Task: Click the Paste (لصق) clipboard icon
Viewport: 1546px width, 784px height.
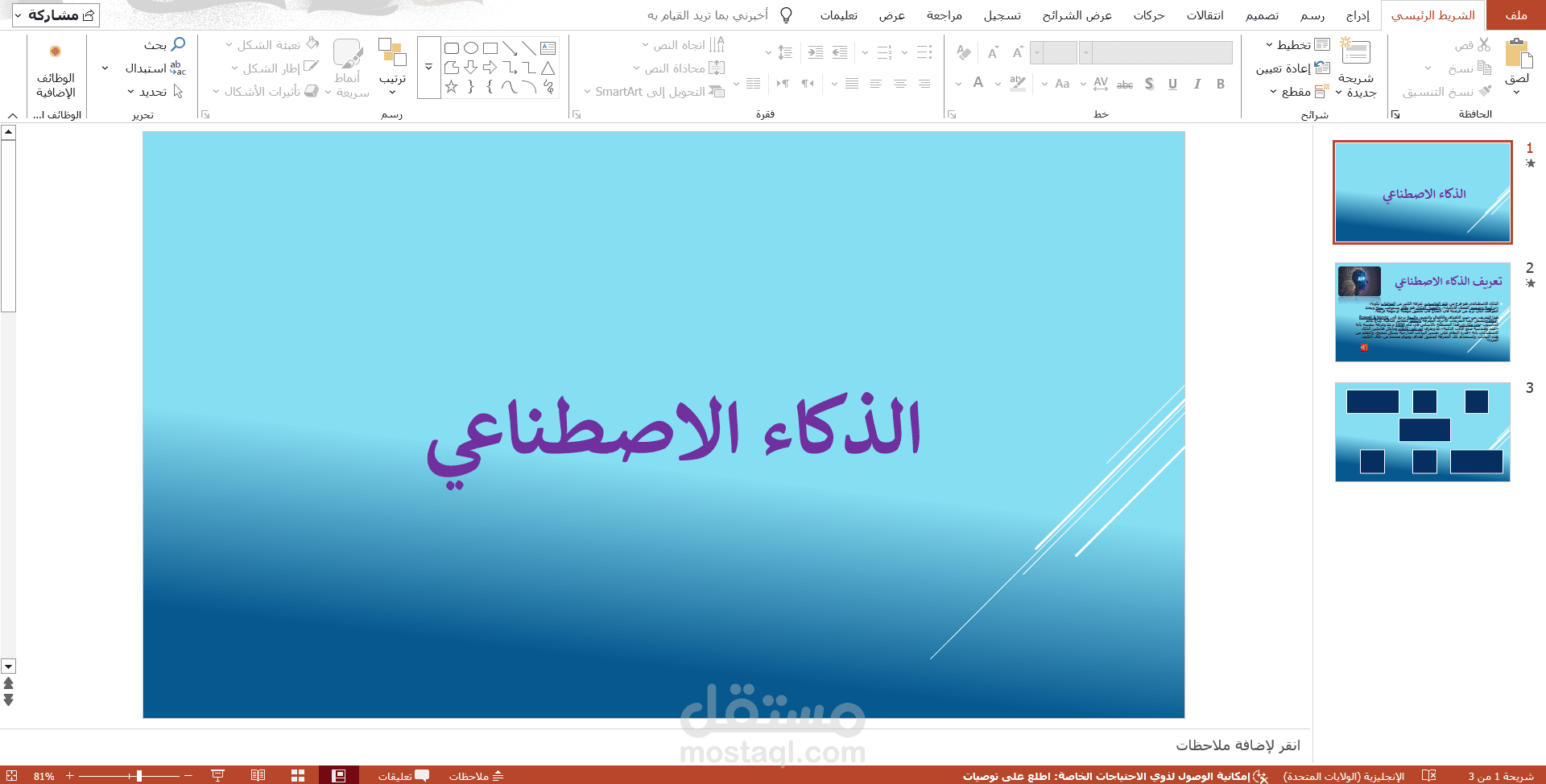Action: (x=1518, y=53)
